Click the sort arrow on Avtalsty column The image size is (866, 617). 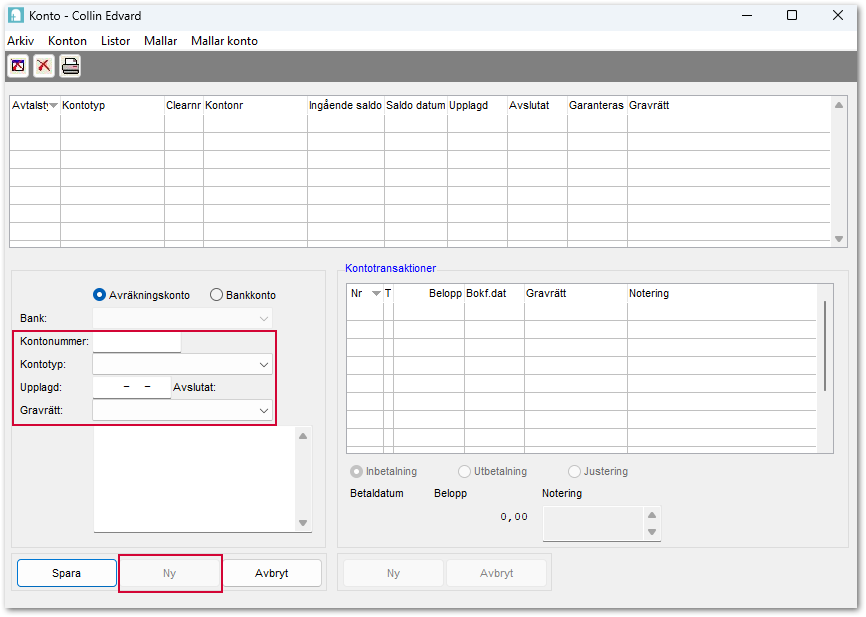(54, 106)
